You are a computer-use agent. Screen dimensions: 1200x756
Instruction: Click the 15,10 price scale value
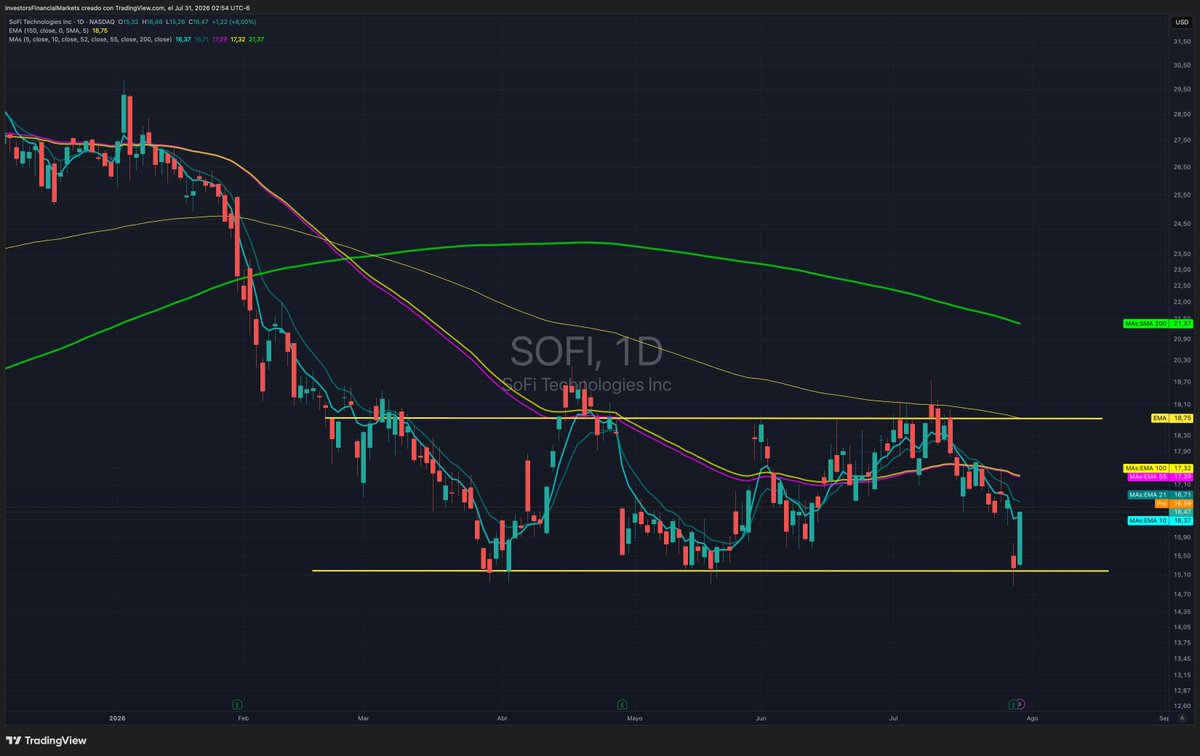(1180, 574)
